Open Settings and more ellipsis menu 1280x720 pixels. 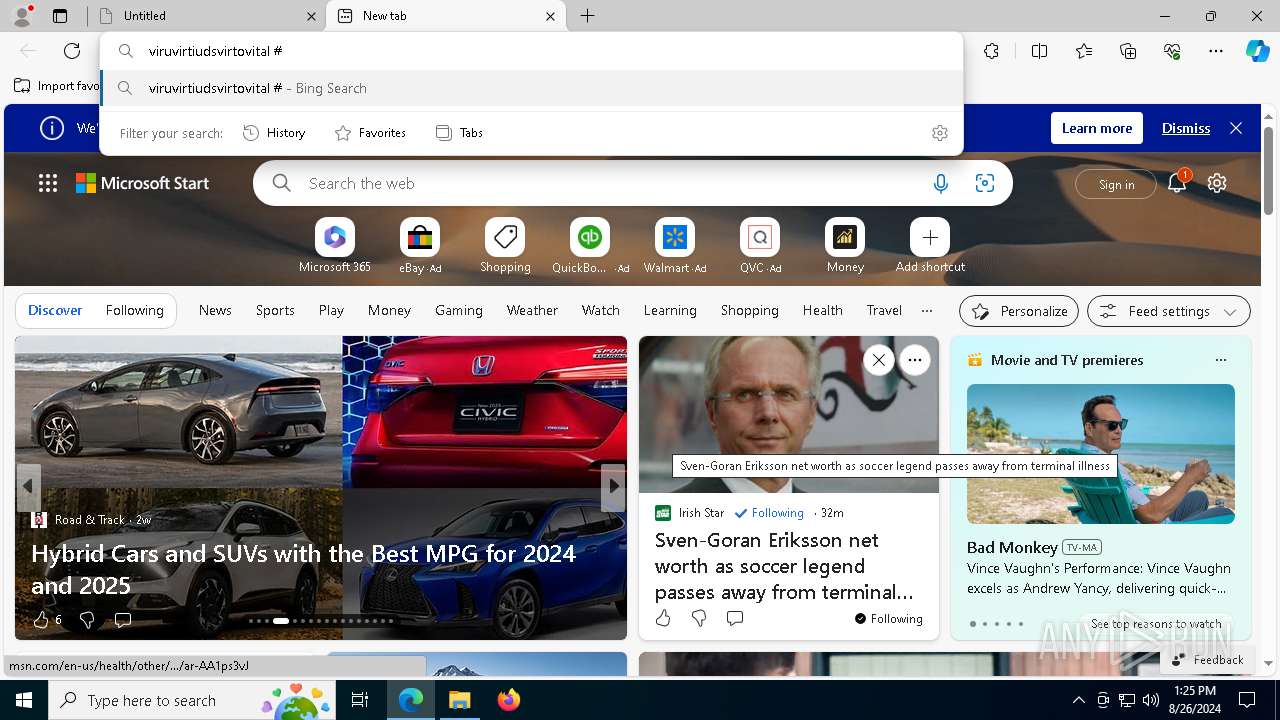(x=1216, y=51)
